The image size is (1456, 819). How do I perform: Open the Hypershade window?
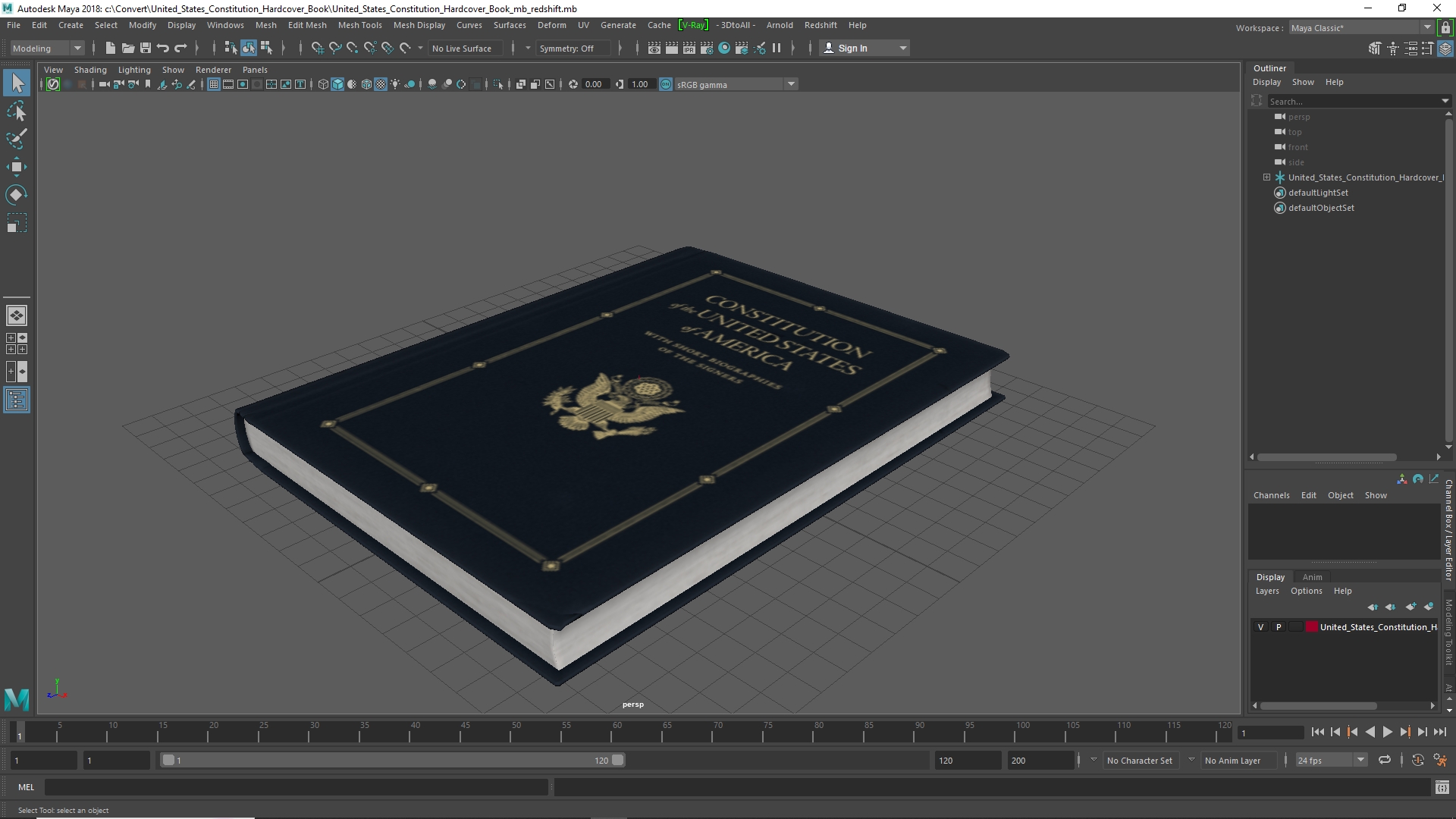pos(724,48)
